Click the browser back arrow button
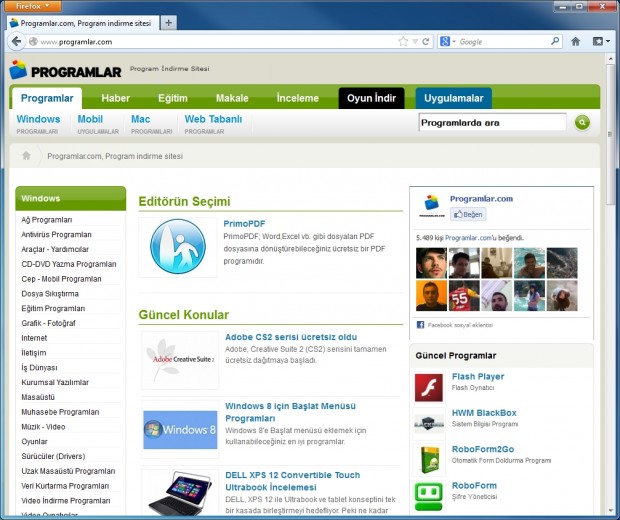The height and width of the screenshot is (520, 620). point(16,41)
